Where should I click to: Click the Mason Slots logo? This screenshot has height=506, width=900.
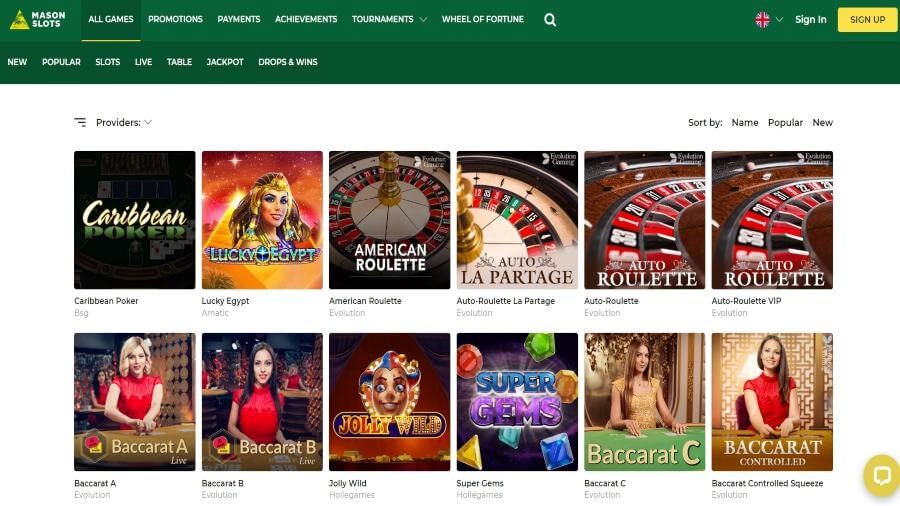click(x=37, y=20)
